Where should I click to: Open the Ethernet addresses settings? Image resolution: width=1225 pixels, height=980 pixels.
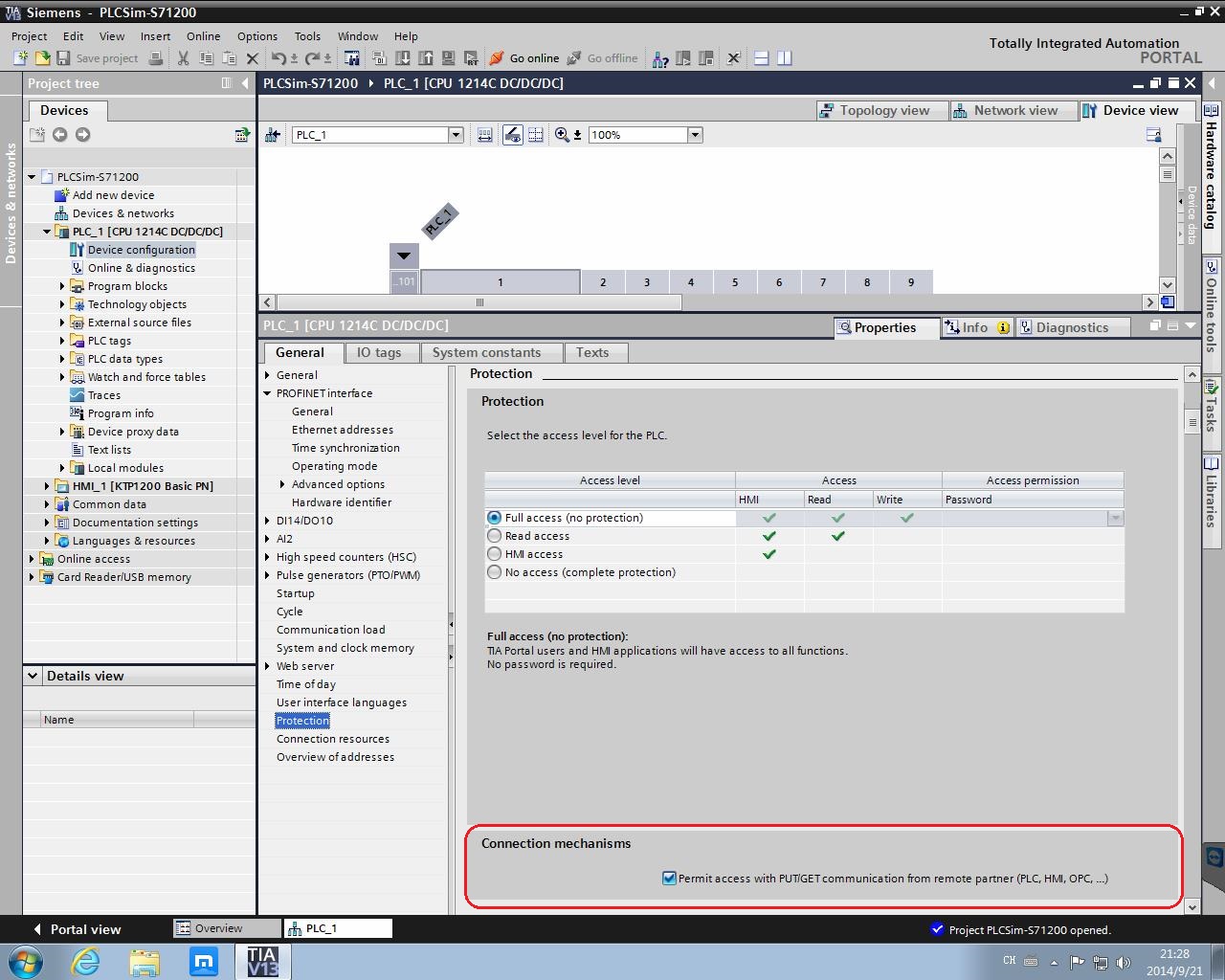point(343,430)
